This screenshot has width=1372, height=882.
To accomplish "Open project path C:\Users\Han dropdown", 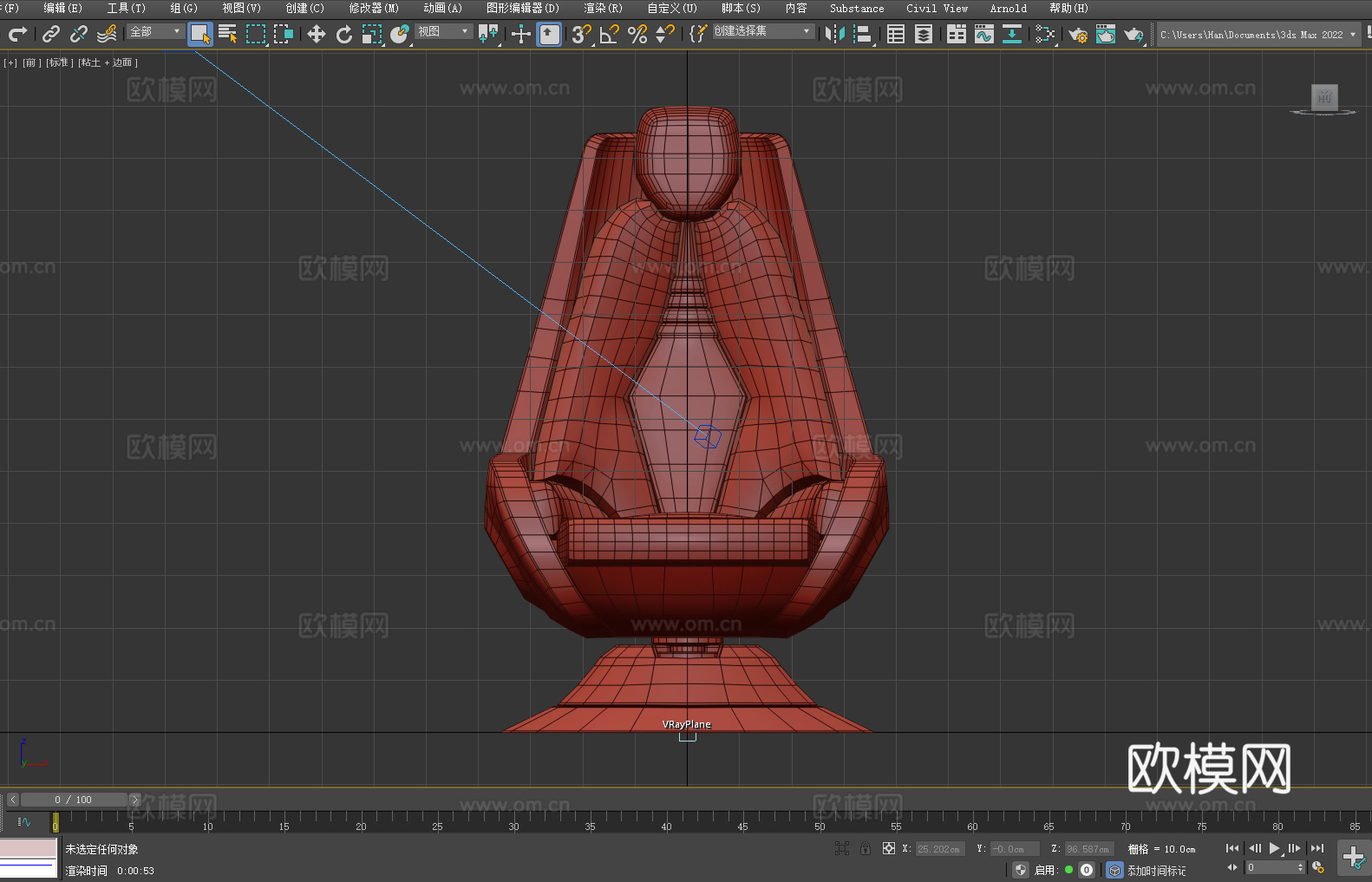I will click(x=1258, y=35).
